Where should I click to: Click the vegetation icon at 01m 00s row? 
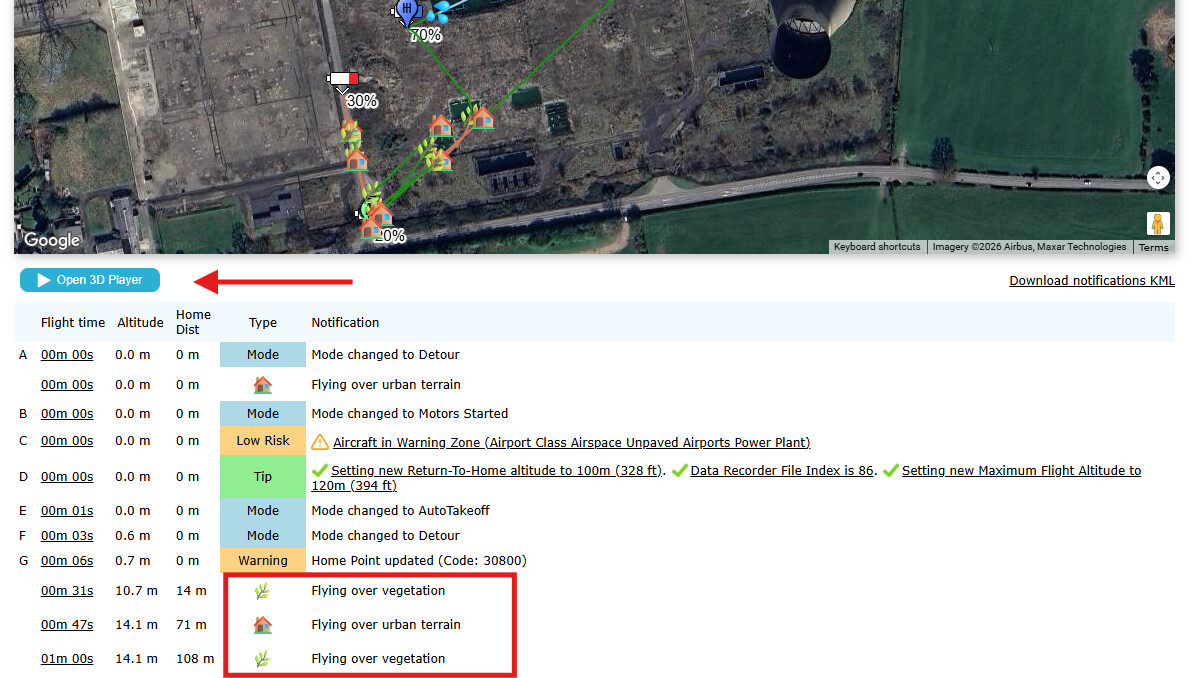coord(262,659)
